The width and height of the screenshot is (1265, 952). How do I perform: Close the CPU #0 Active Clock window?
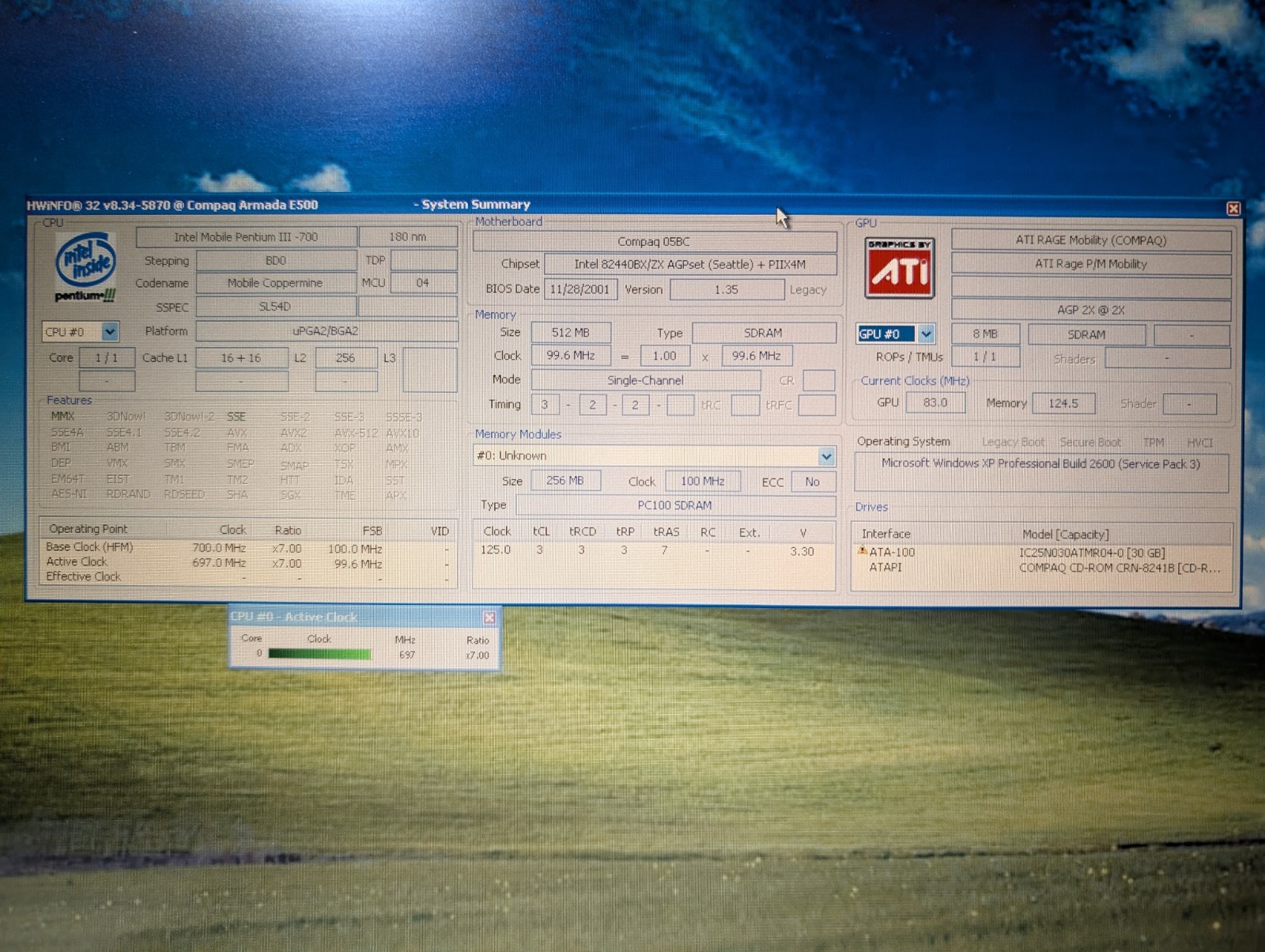point(489,617)
